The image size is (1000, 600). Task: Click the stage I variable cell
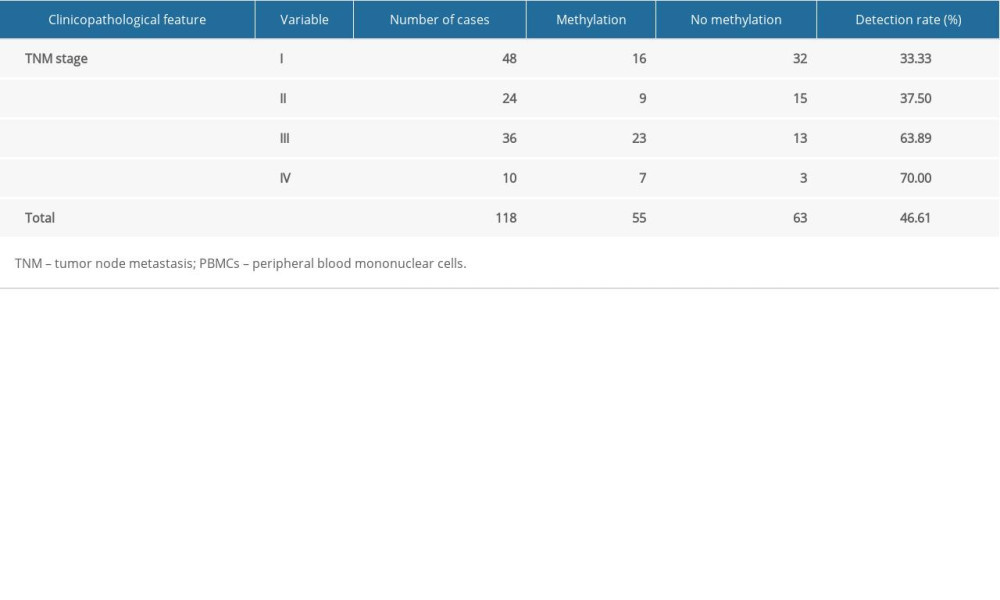click(281, 59)
